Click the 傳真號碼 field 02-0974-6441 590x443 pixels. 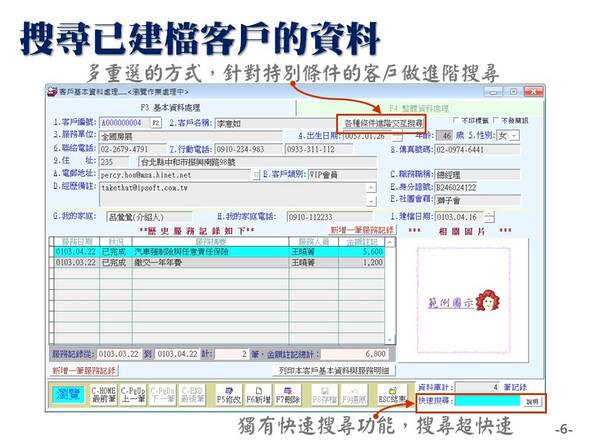tap(477, 149)
